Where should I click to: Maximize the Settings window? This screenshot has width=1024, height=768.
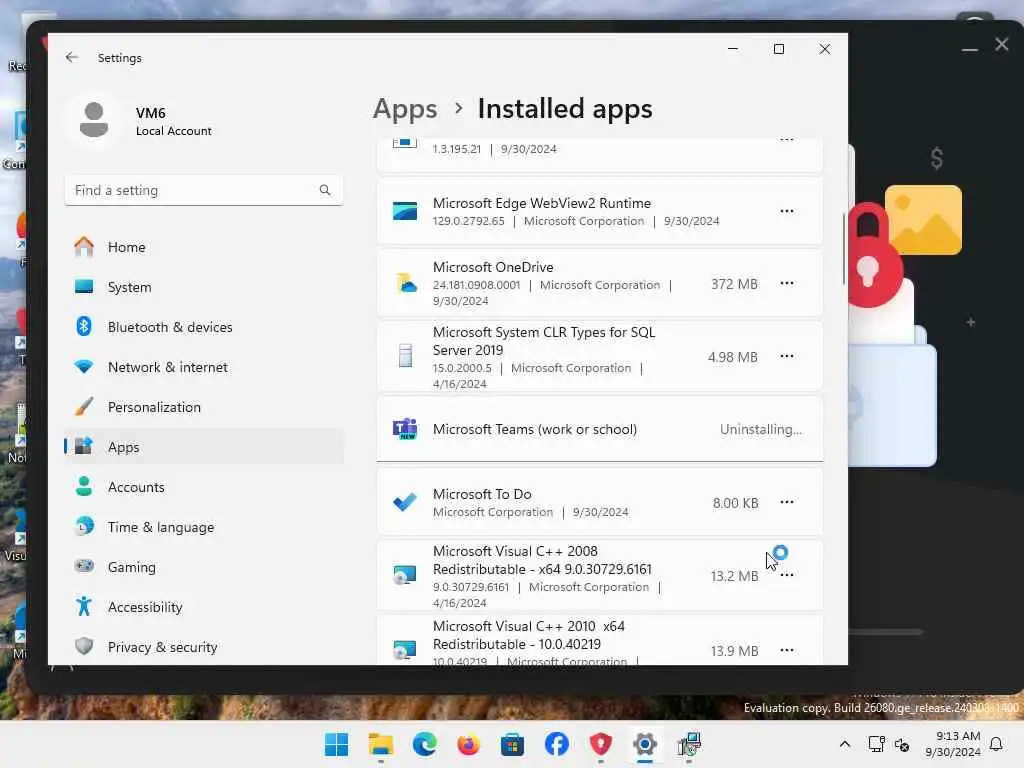point(778,49)
